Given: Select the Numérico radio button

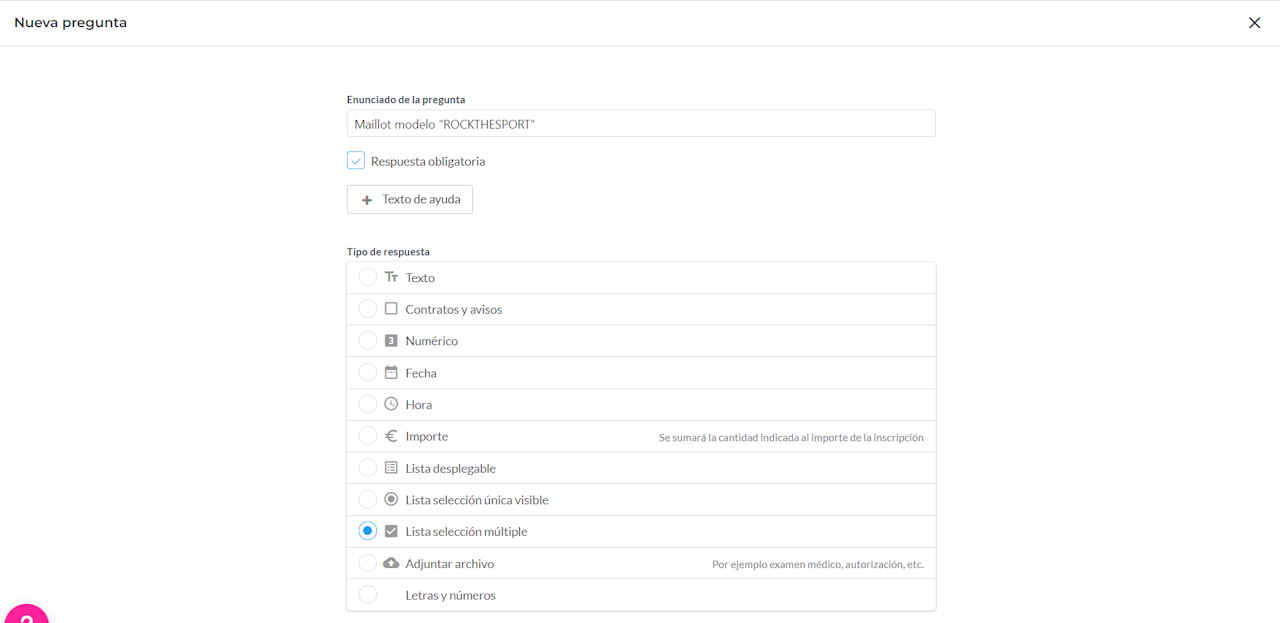Looking at the screenshot, I should [368, 340].
